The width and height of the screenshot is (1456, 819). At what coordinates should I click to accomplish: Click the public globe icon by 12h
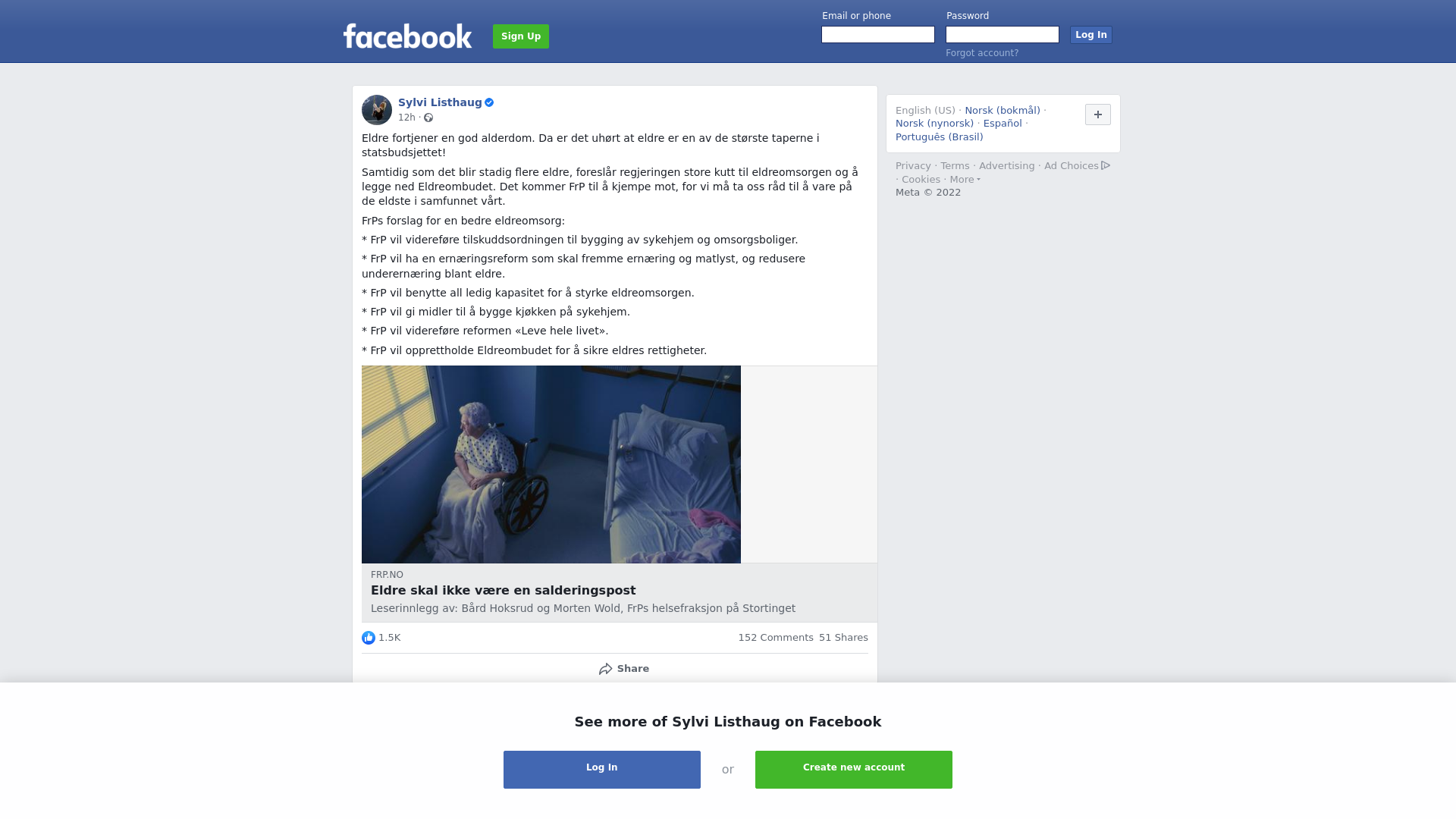[428, 118]
